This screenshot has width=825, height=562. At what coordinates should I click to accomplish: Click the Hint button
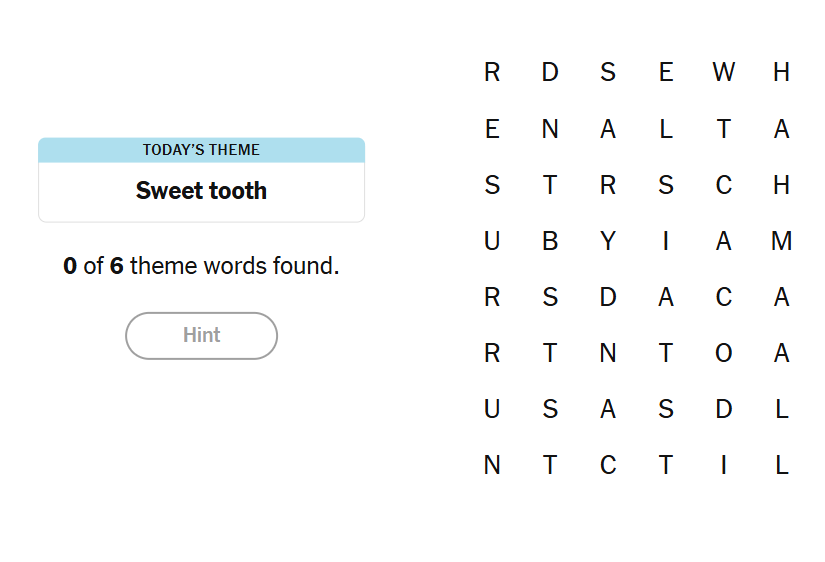(x=201, y=335)
